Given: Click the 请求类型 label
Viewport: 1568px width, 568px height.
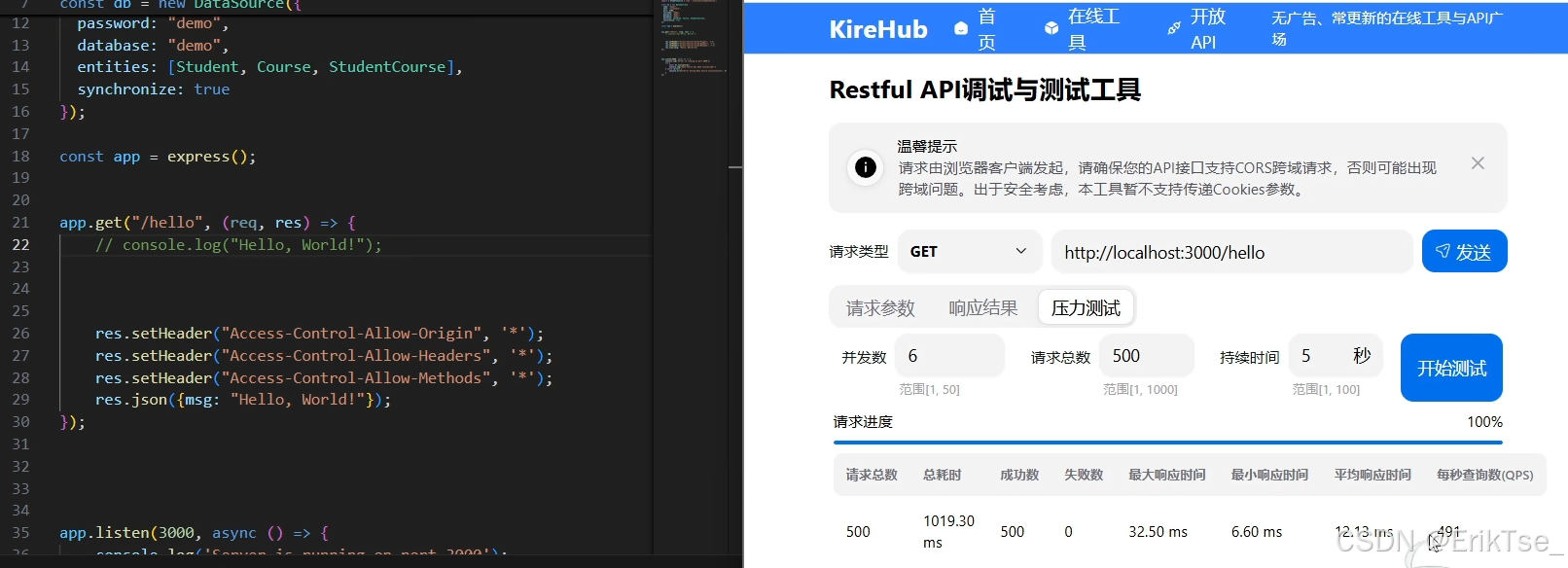Looking at the screenshot, I should coord(859,252).
